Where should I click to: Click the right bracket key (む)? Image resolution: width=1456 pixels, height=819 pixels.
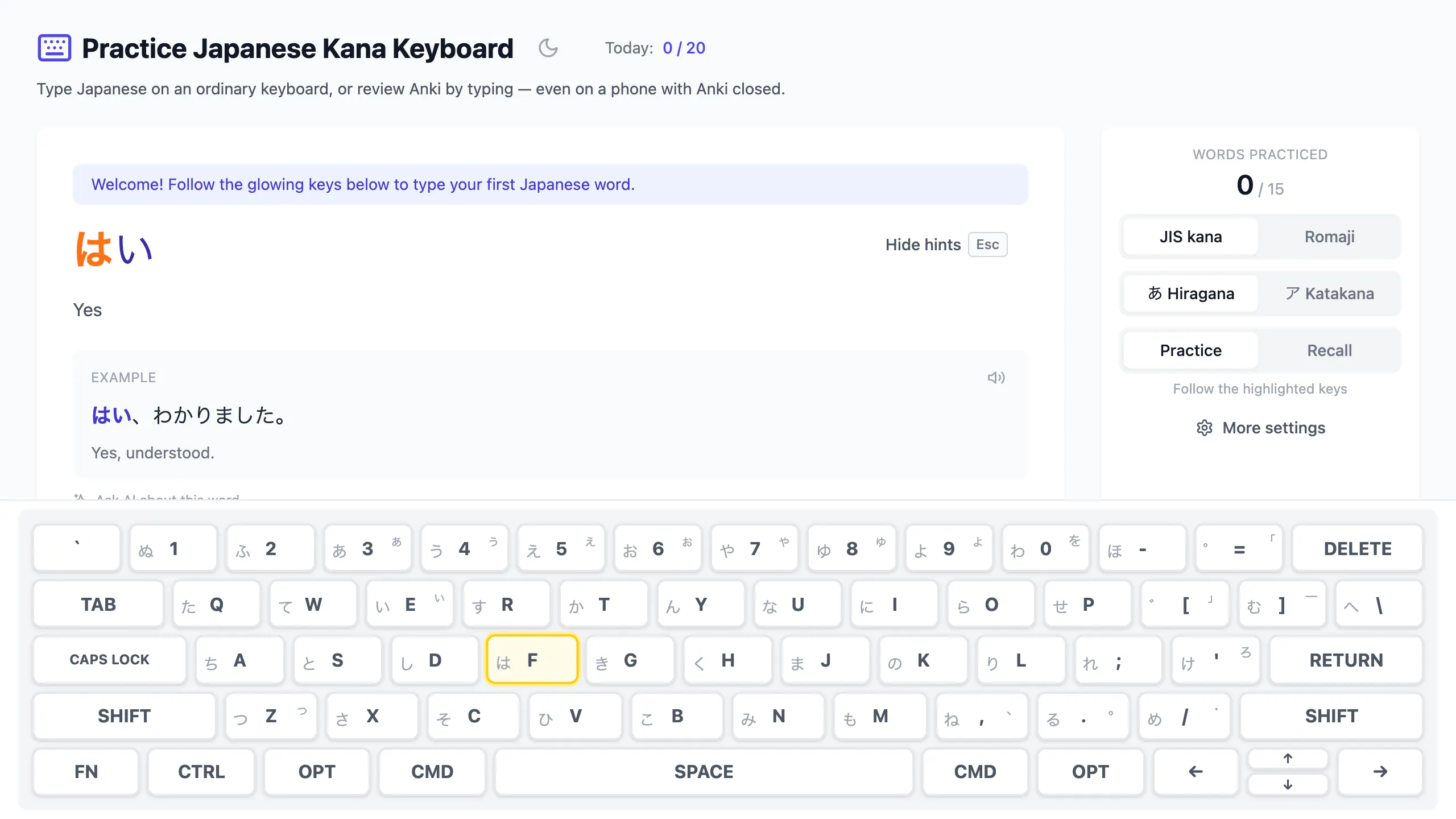[1282, 605]
